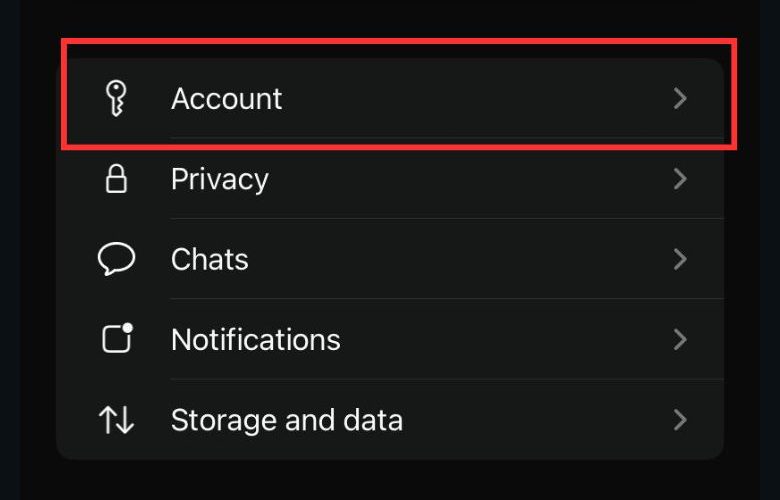Open the Storage and data label
780x500 pixels.
[x=287, y=420]
